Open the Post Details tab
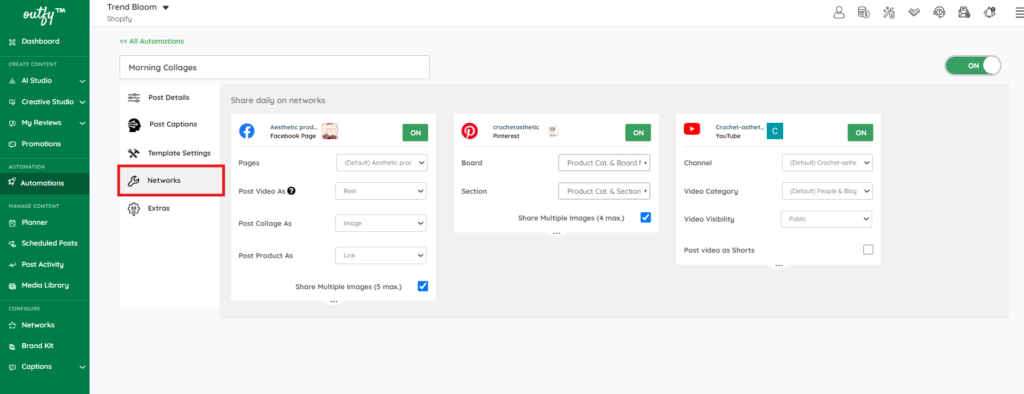The width and height of the screenshot is (1024, 394). [x=169, y=97]
